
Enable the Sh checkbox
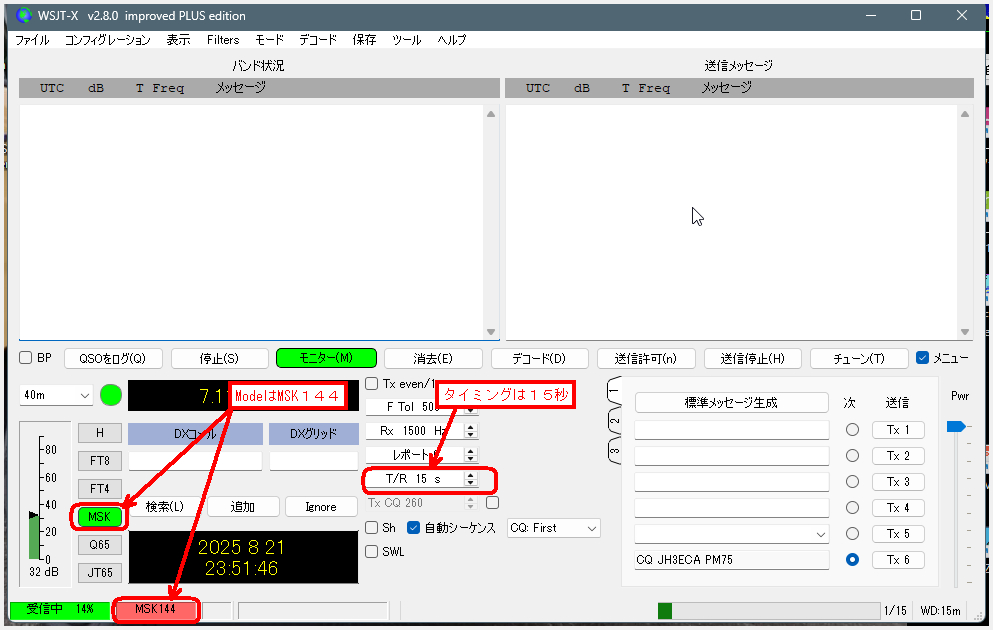point(372,527)
